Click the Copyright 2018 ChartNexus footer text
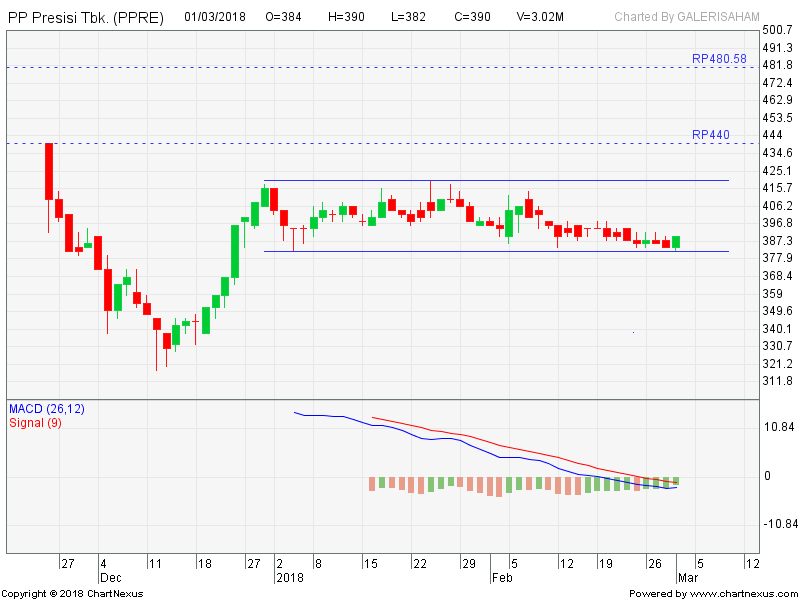800x600 pixels. [72, 593]
